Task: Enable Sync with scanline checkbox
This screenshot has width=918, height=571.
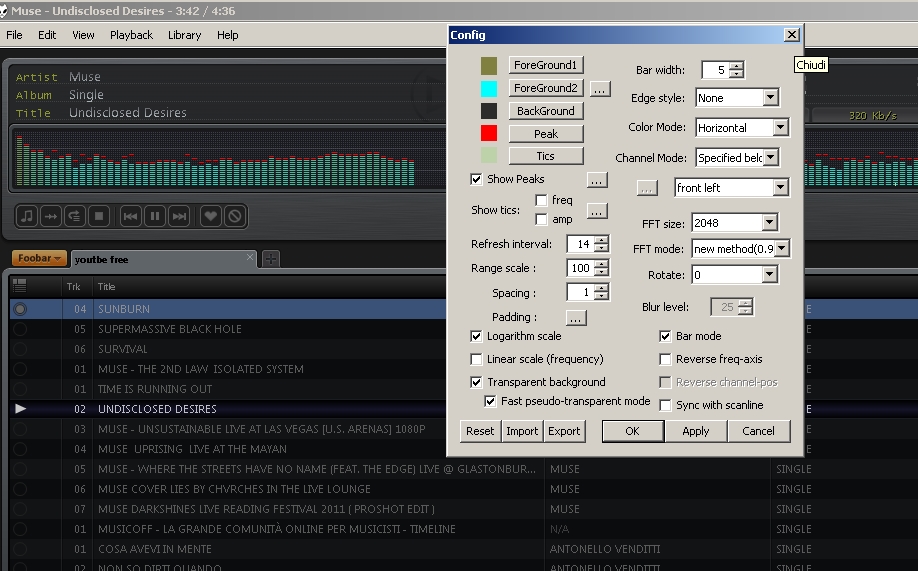Action: click(x=665, y=405)
